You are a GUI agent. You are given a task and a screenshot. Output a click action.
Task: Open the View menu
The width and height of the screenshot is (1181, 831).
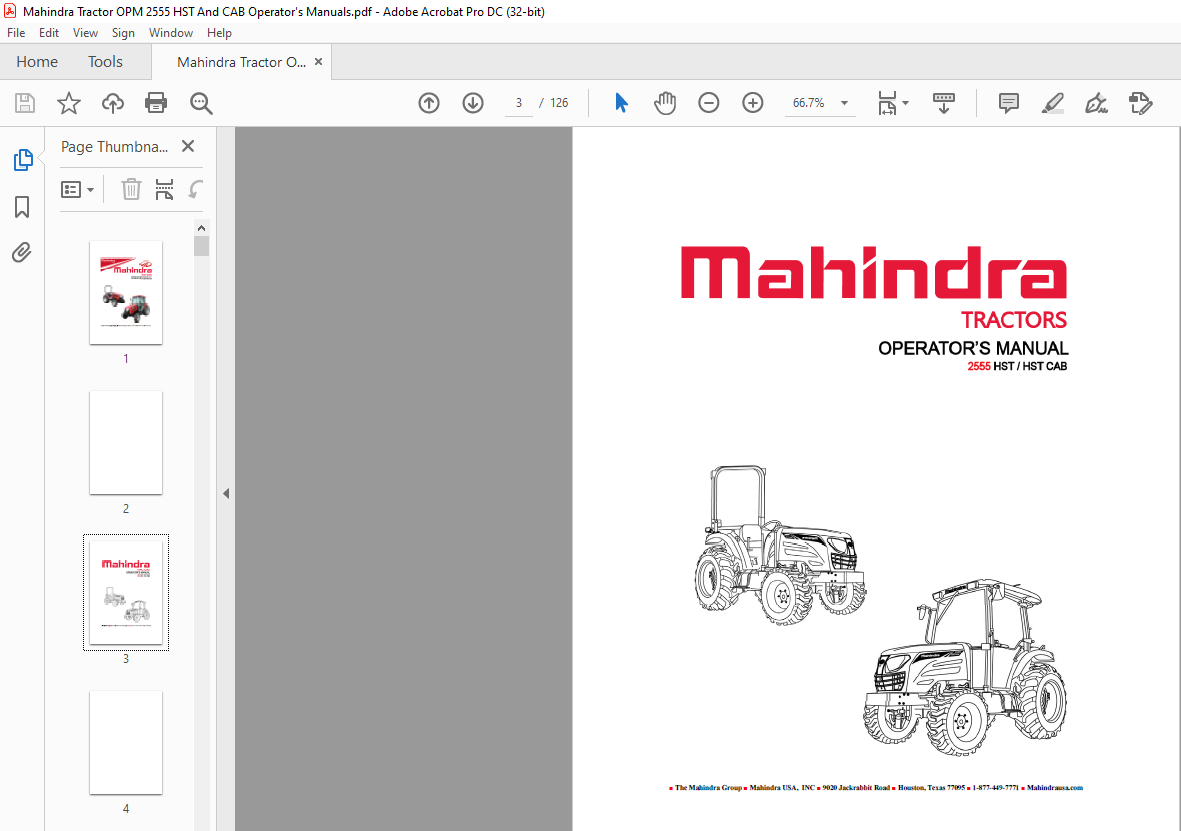(x=85, y=33)
